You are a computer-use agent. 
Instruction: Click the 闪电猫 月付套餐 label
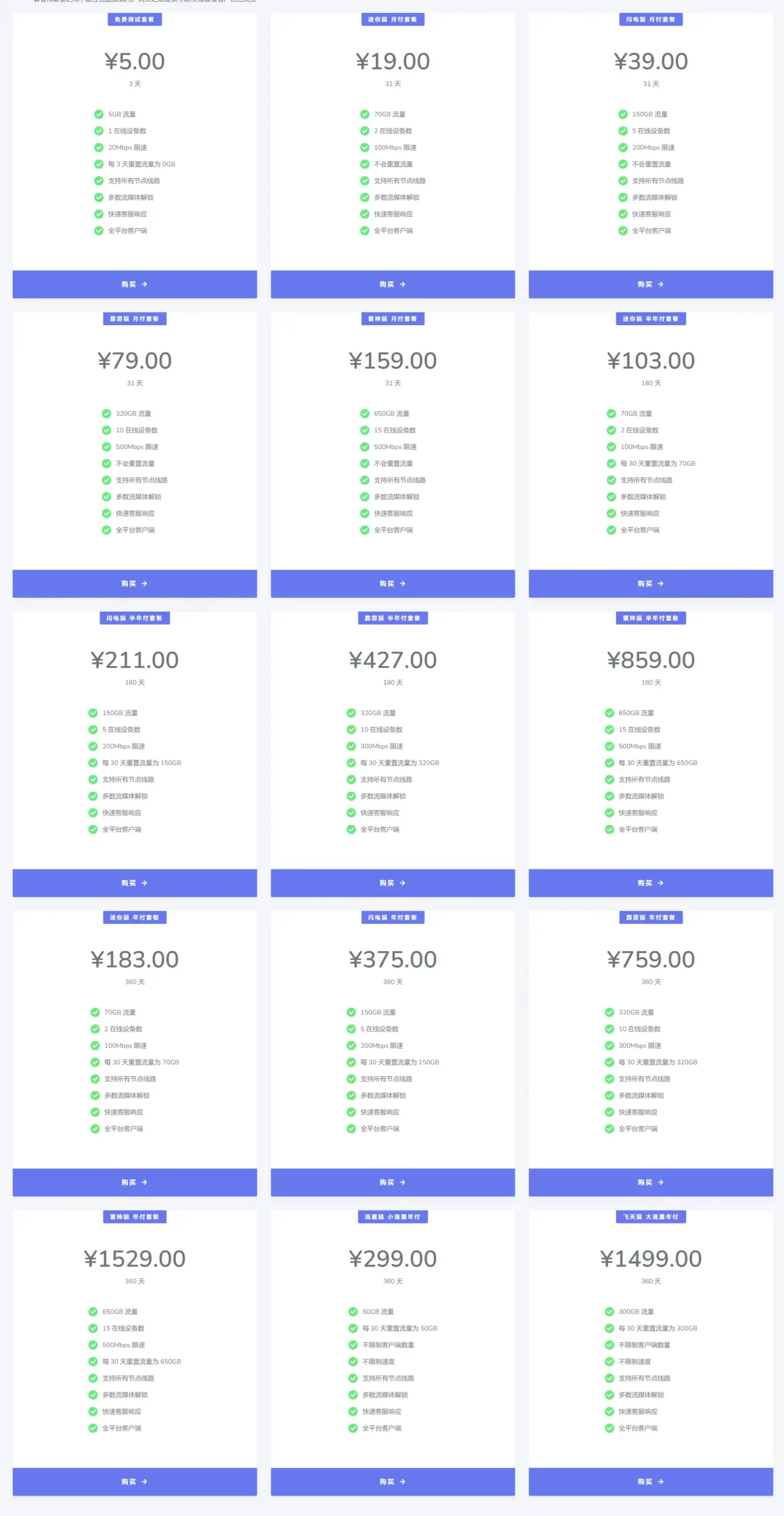[651, 20]
